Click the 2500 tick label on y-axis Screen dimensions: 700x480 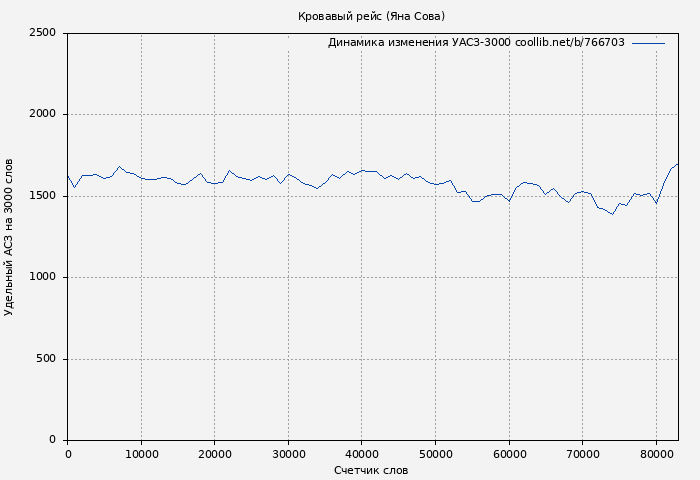[42, 33]
